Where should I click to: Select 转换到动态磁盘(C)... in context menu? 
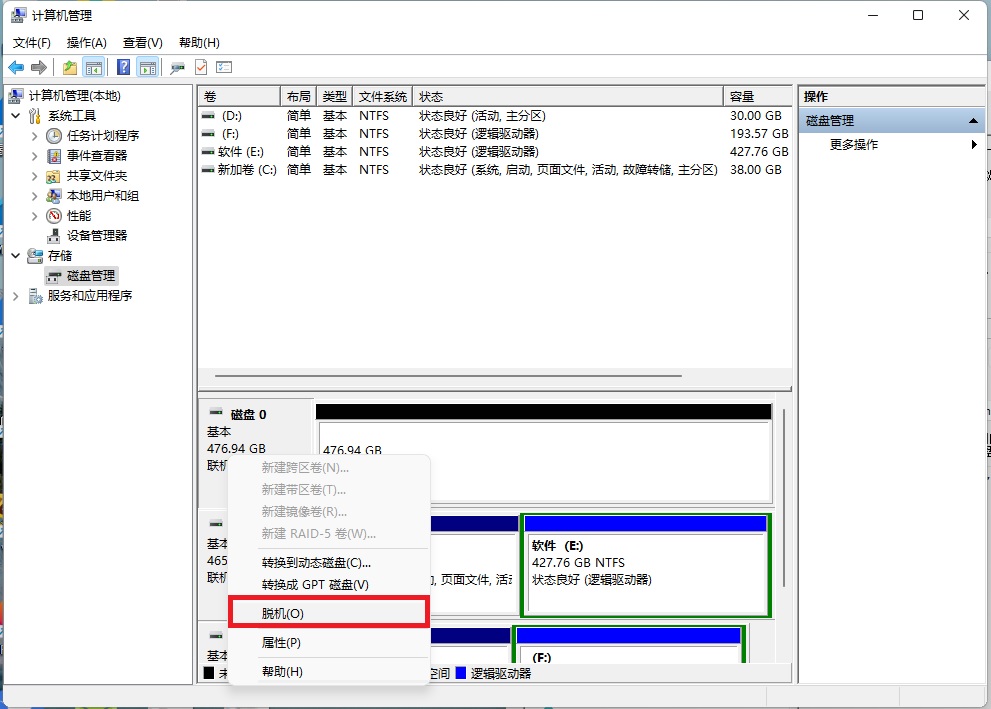[x=316, y=563]
